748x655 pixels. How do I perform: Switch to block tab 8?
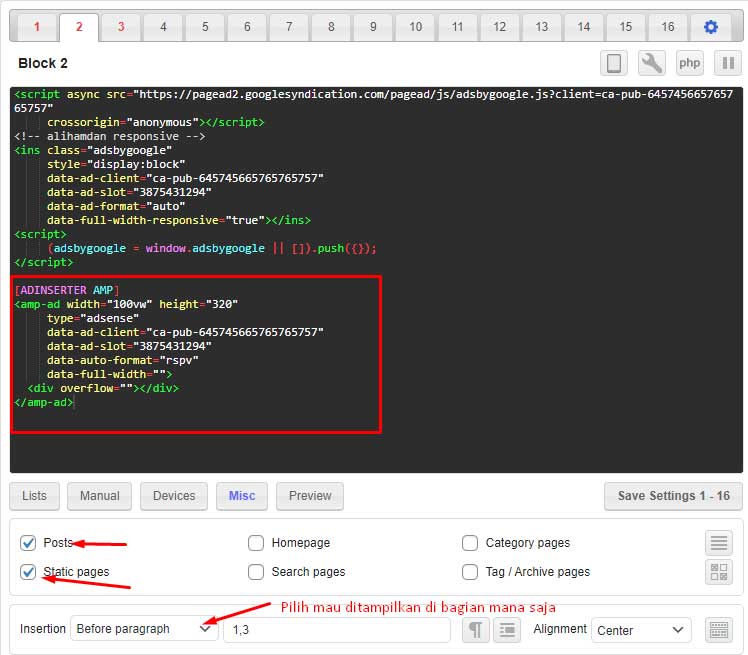coord(331,27)
